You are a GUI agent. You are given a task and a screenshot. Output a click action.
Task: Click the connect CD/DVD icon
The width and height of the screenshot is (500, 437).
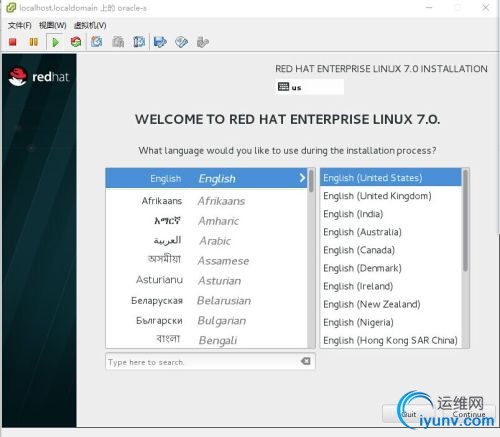tap(181, 42)
